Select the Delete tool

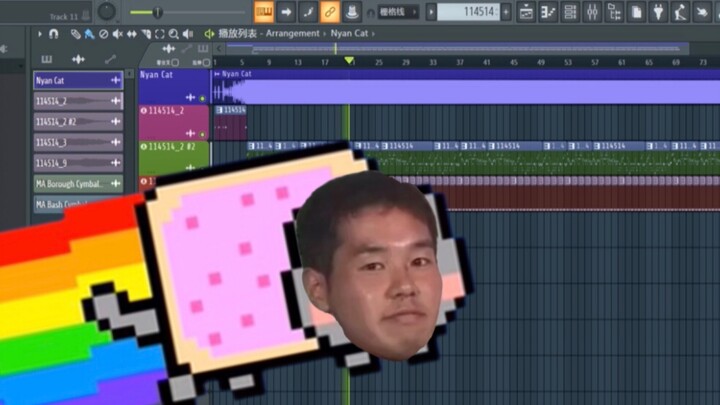(104, 34)
